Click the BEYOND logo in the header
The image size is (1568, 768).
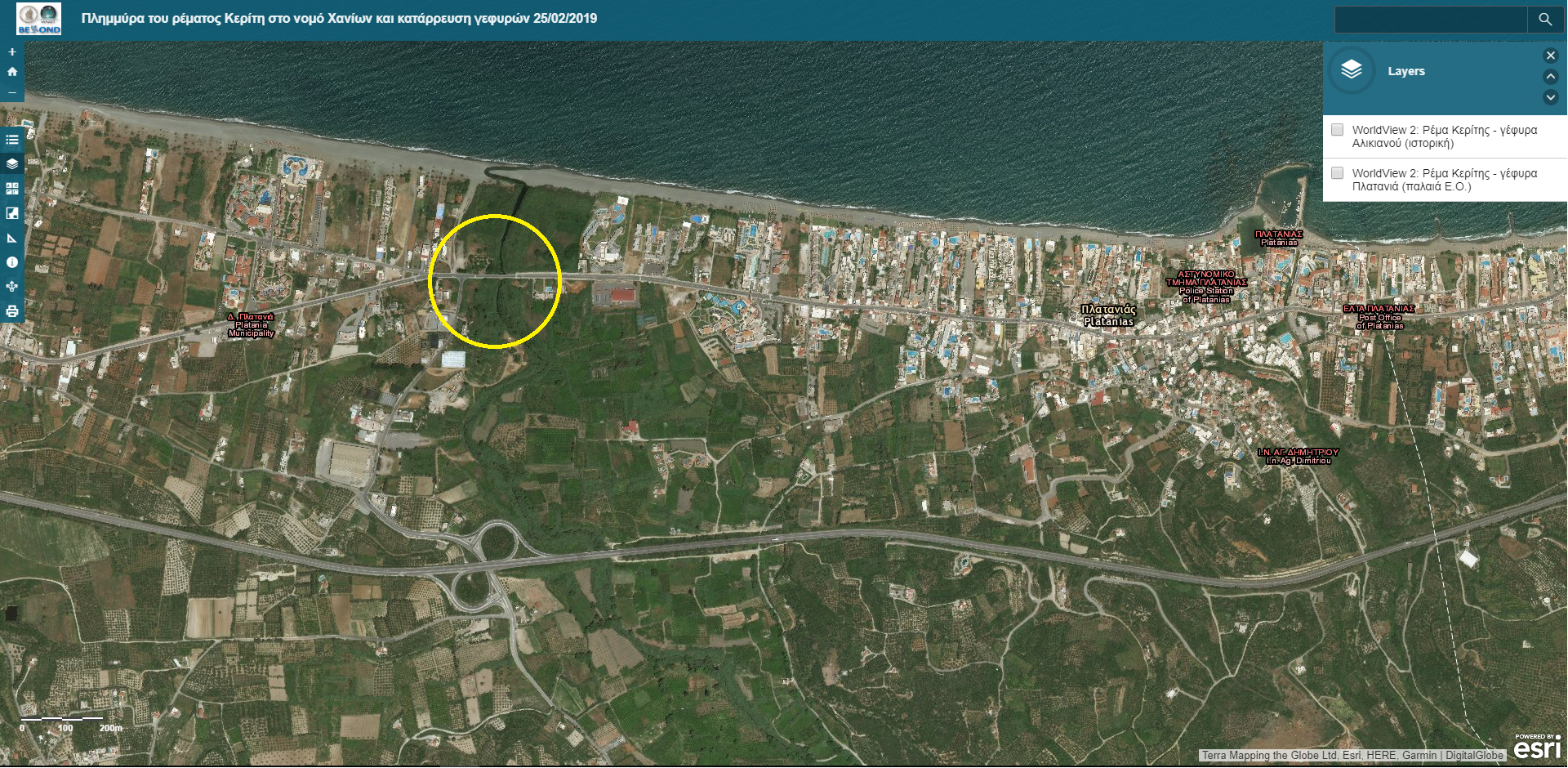tap(38, 19)
